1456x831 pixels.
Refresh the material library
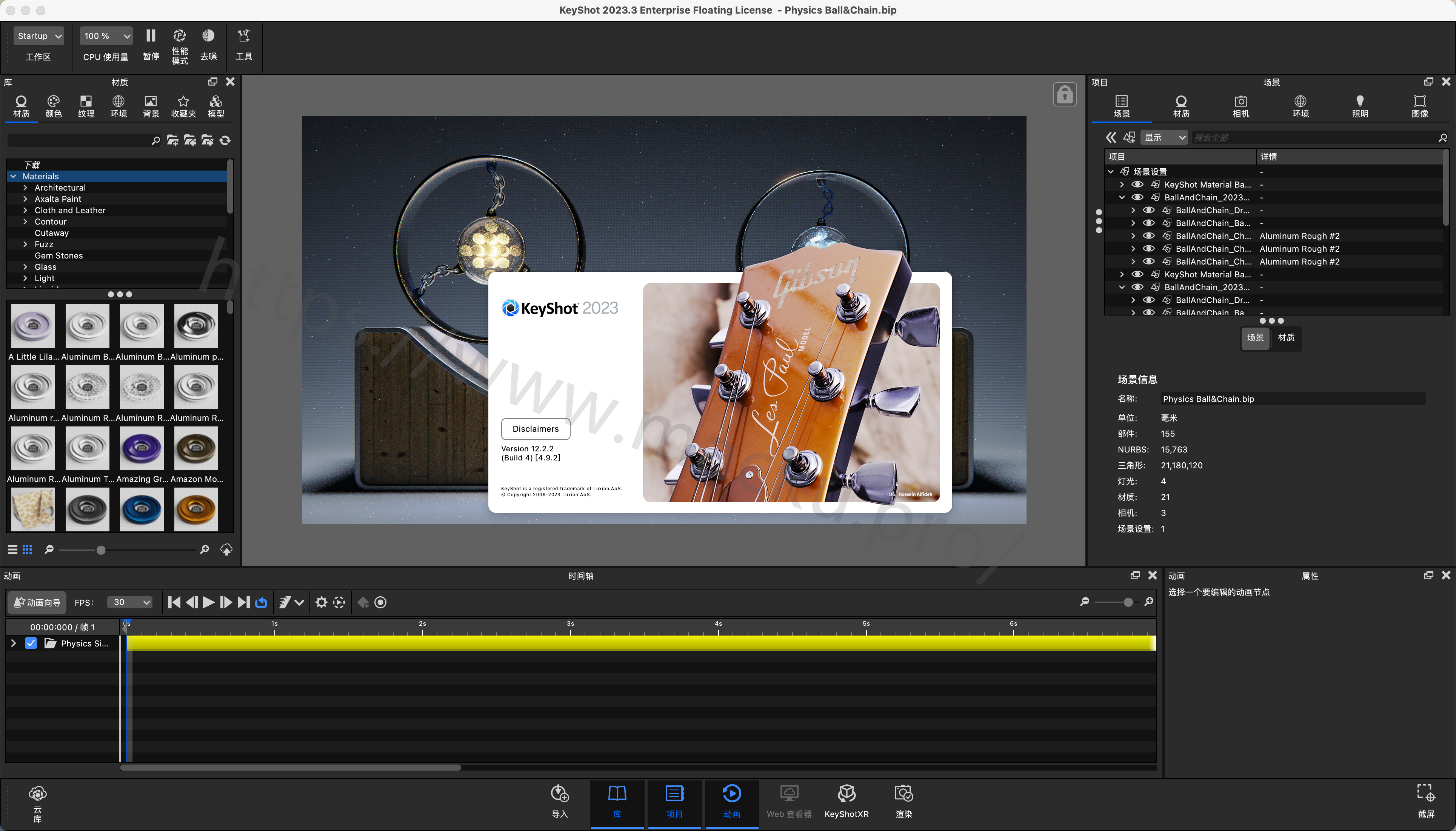(225, 140)
